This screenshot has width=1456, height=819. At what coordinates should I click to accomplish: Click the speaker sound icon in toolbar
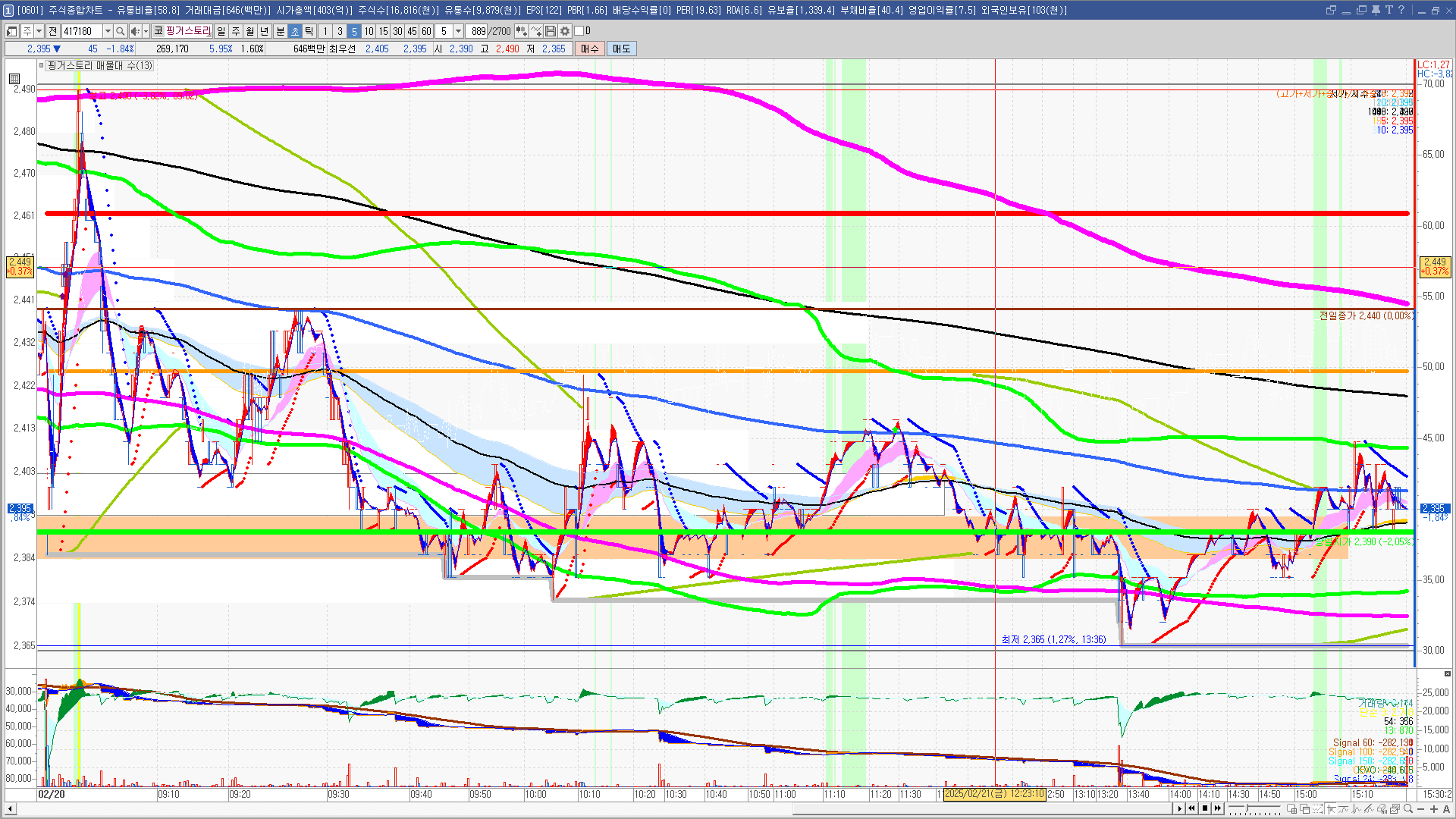(x=135, y=31)
